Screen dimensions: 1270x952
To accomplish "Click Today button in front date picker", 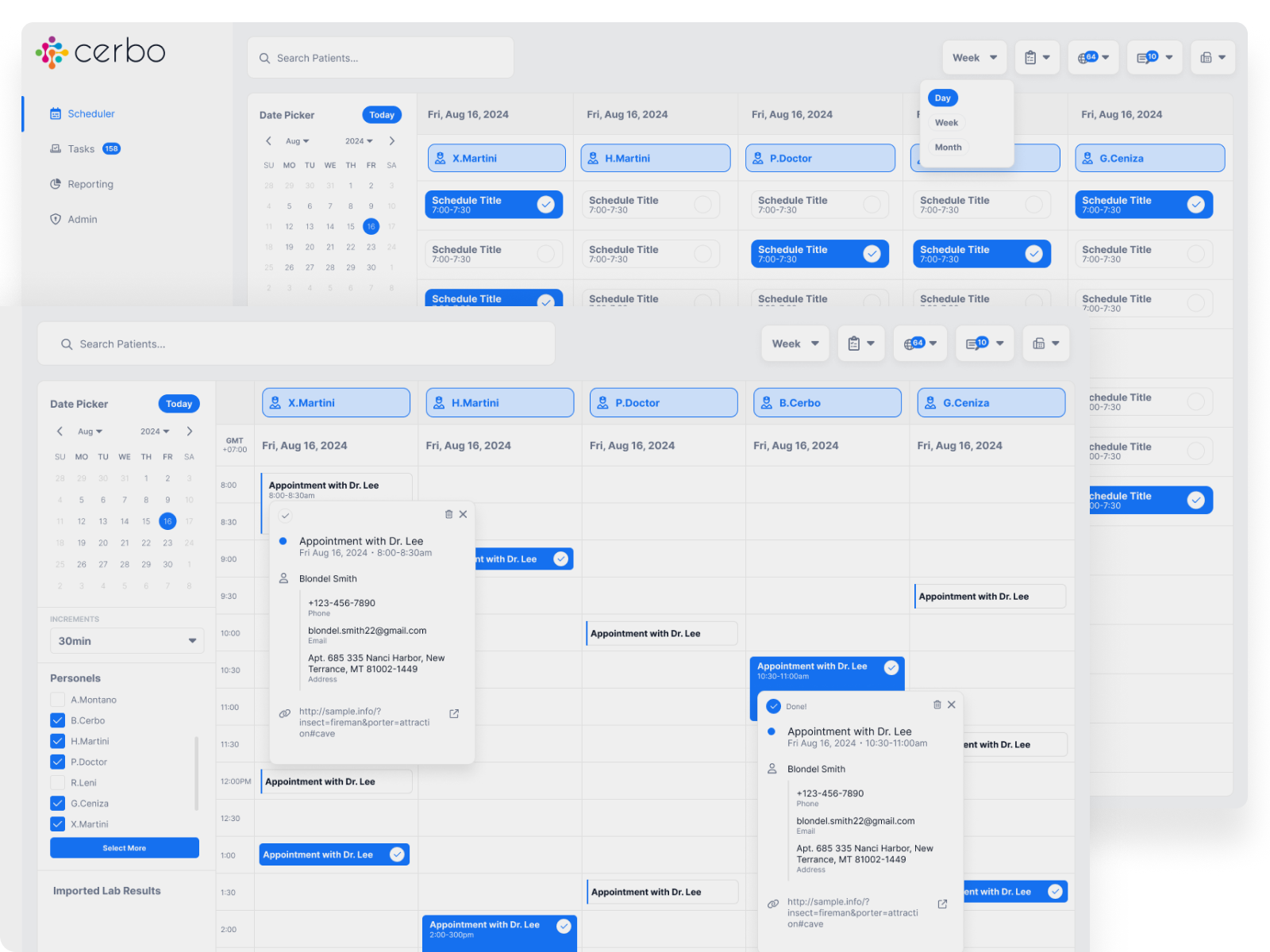I will 179,404.
